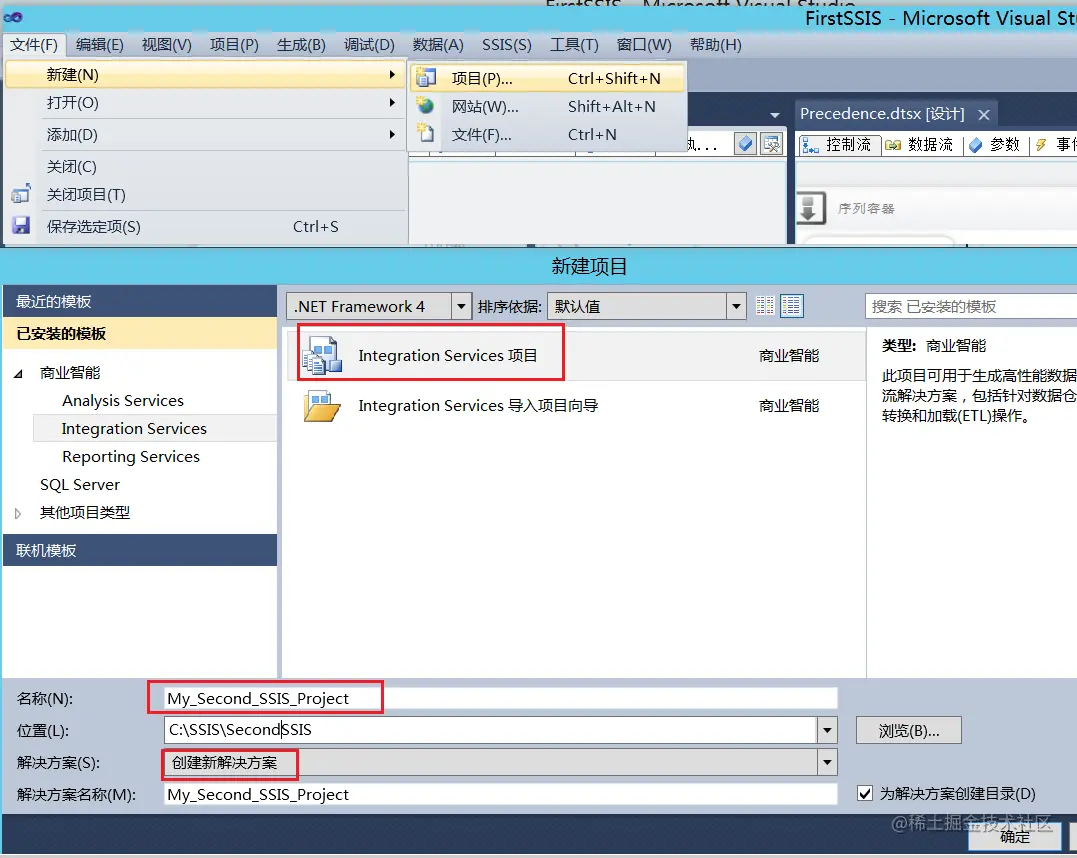The width and height of the screenshot is (1077, 858).
Task: Open the 工具(T) menu
Action: [574, 45]
